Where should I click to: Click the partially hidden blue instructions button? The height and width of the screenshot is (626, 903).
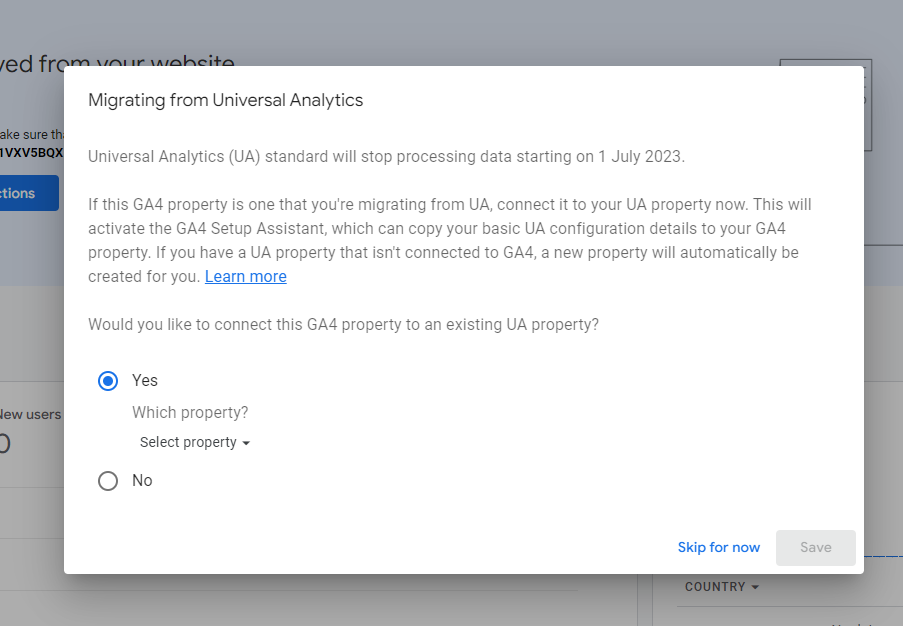29,193
